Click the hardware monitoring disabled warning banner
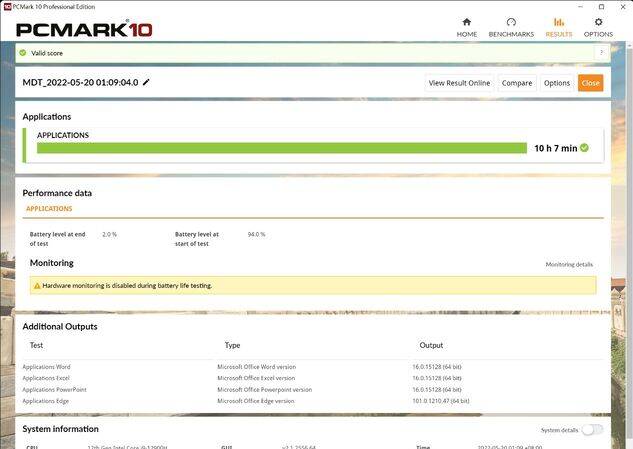Viewport: 633px width, 449px height. [x=313, y=285]
